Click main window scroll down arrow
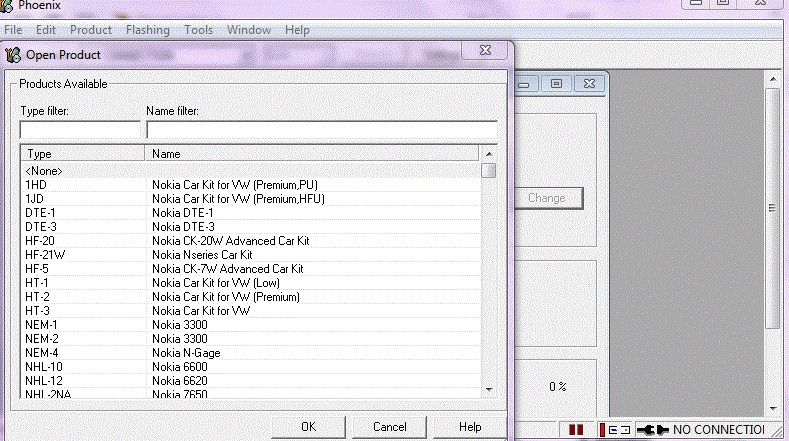 [772, 409]
